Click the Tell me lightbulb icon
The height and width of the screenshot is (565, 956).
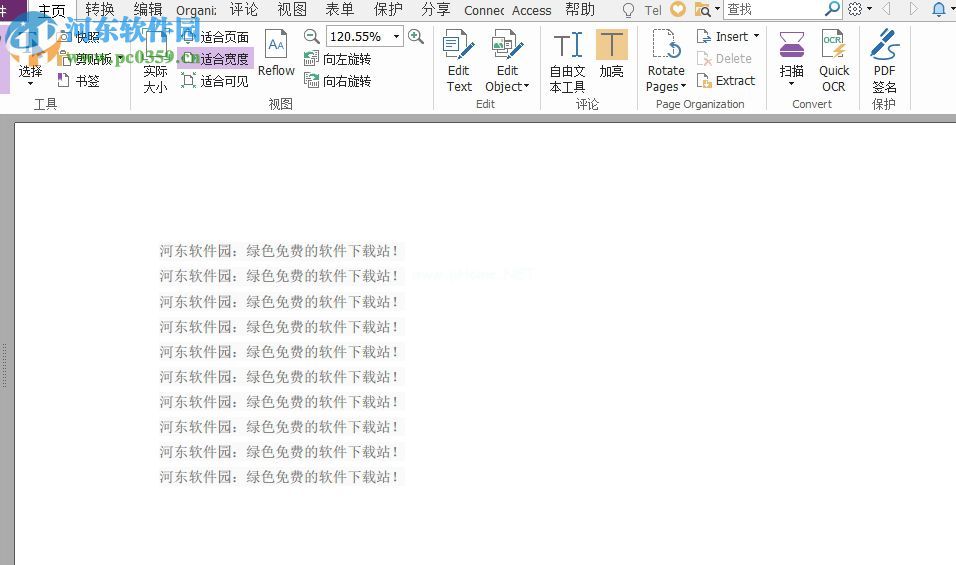point(628,10)
